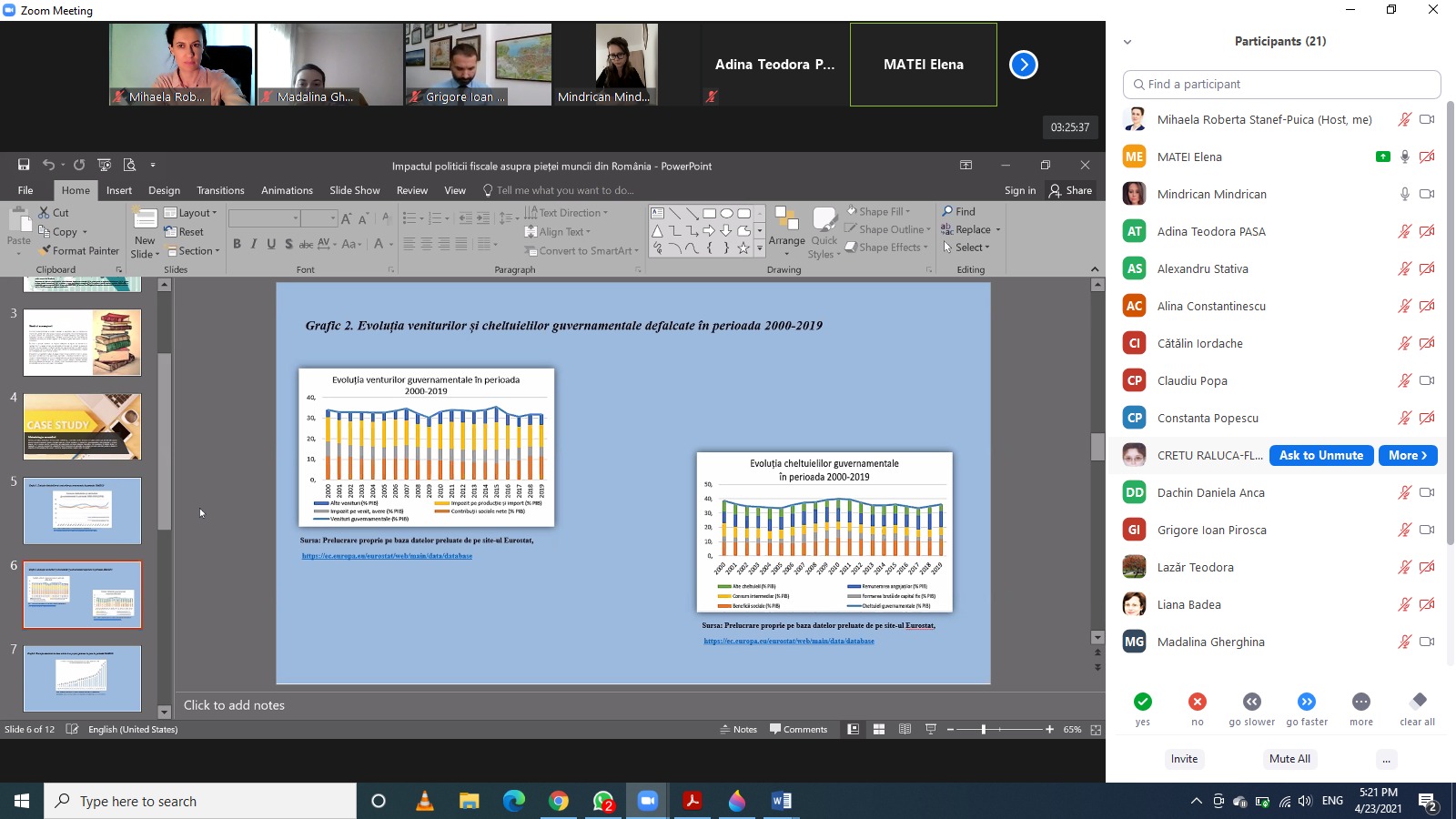Toggle Comments pane in status bar

(x=798, y=729)
